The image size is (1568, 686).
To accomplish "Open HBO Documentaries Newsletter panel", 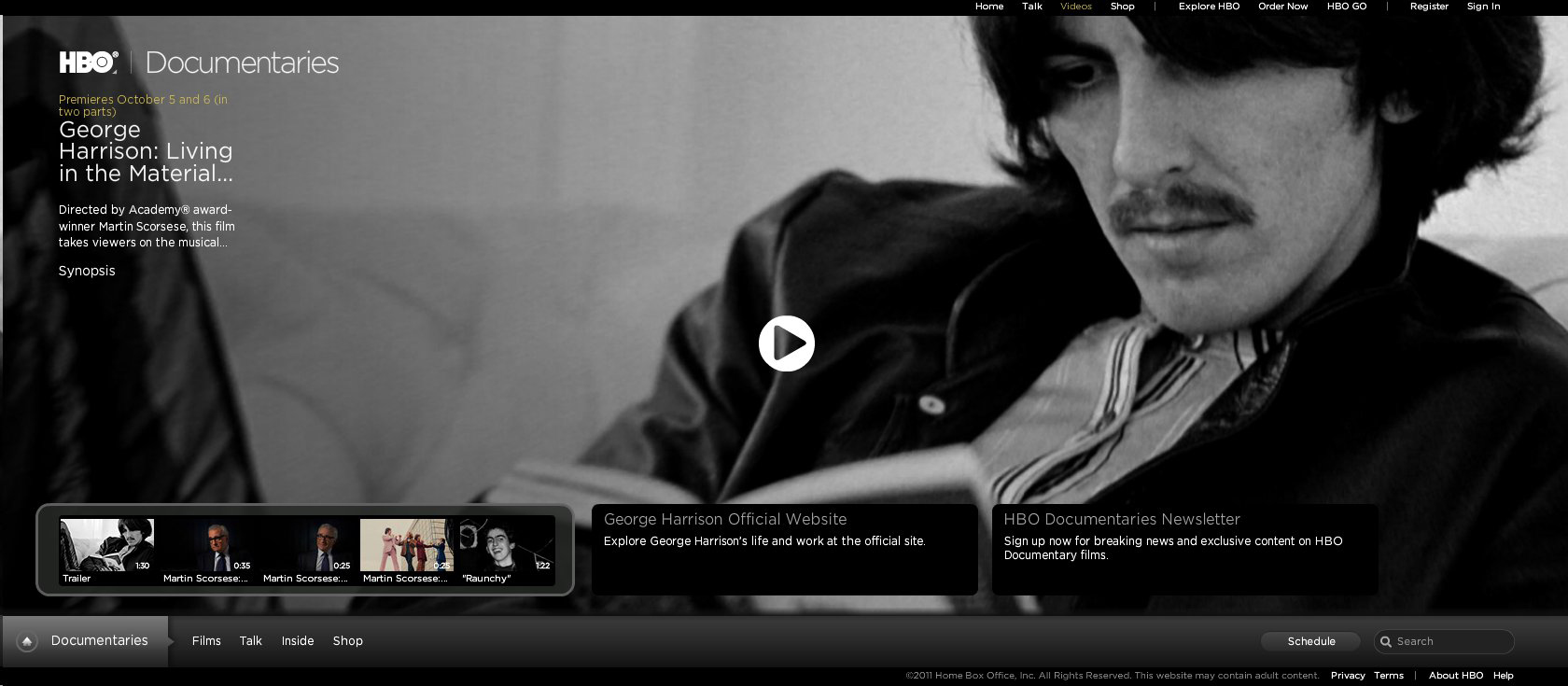I will [1184, 550].
